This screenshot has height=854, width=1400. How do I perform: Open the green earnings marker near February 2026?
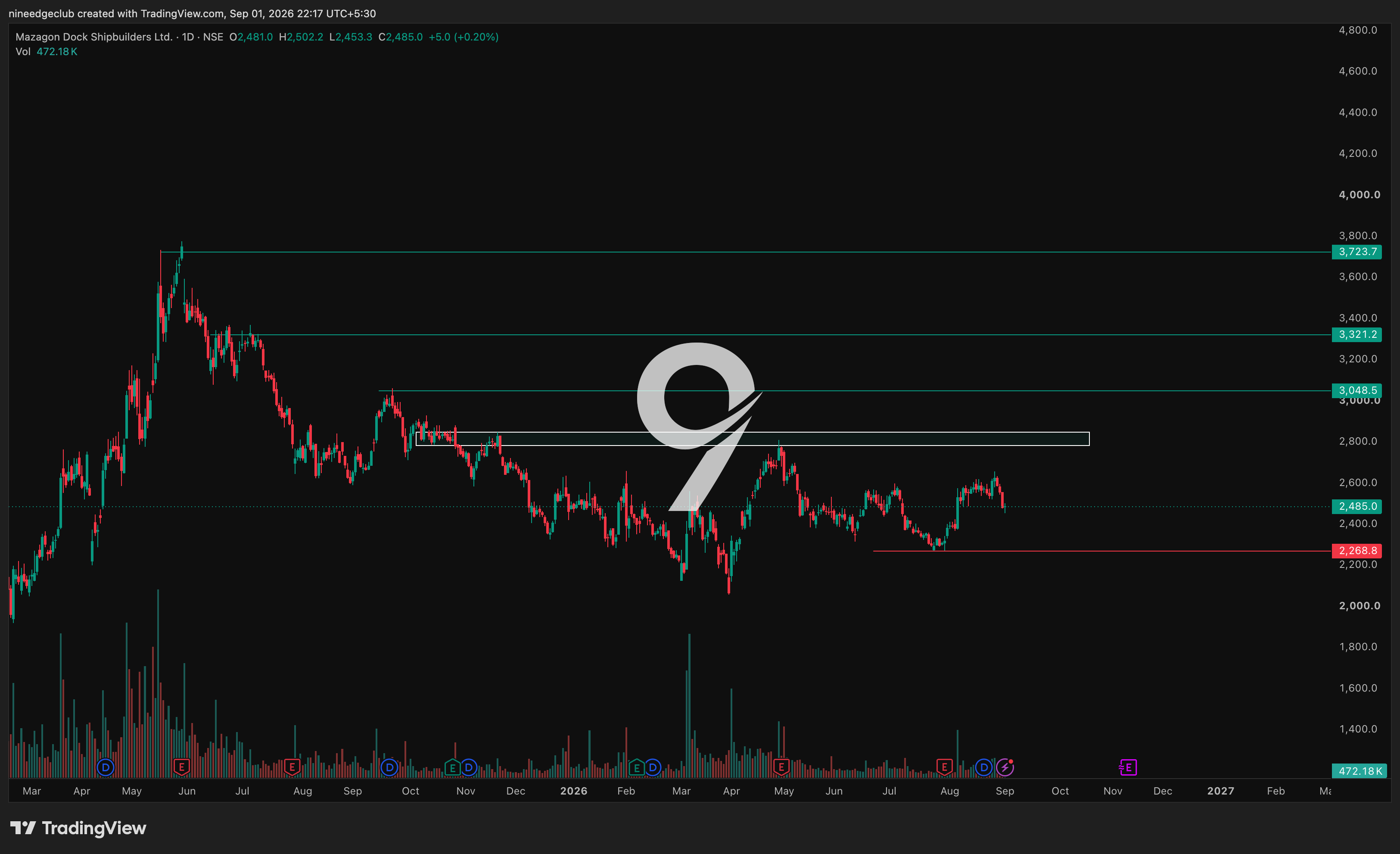click(x=636, y=768)
